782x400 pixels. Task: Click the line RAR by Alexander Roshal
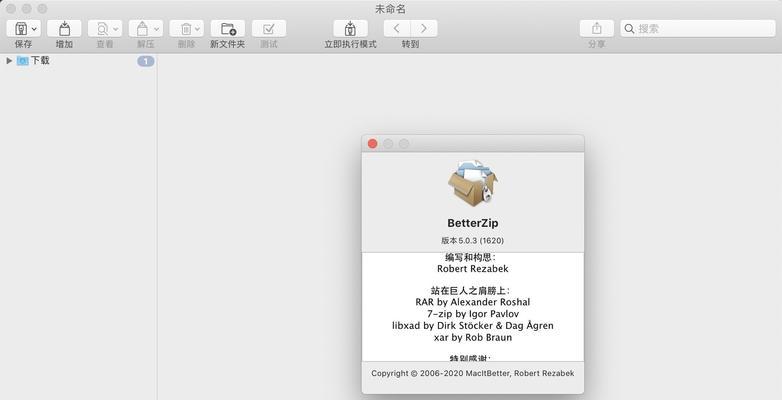coord(473,302)
